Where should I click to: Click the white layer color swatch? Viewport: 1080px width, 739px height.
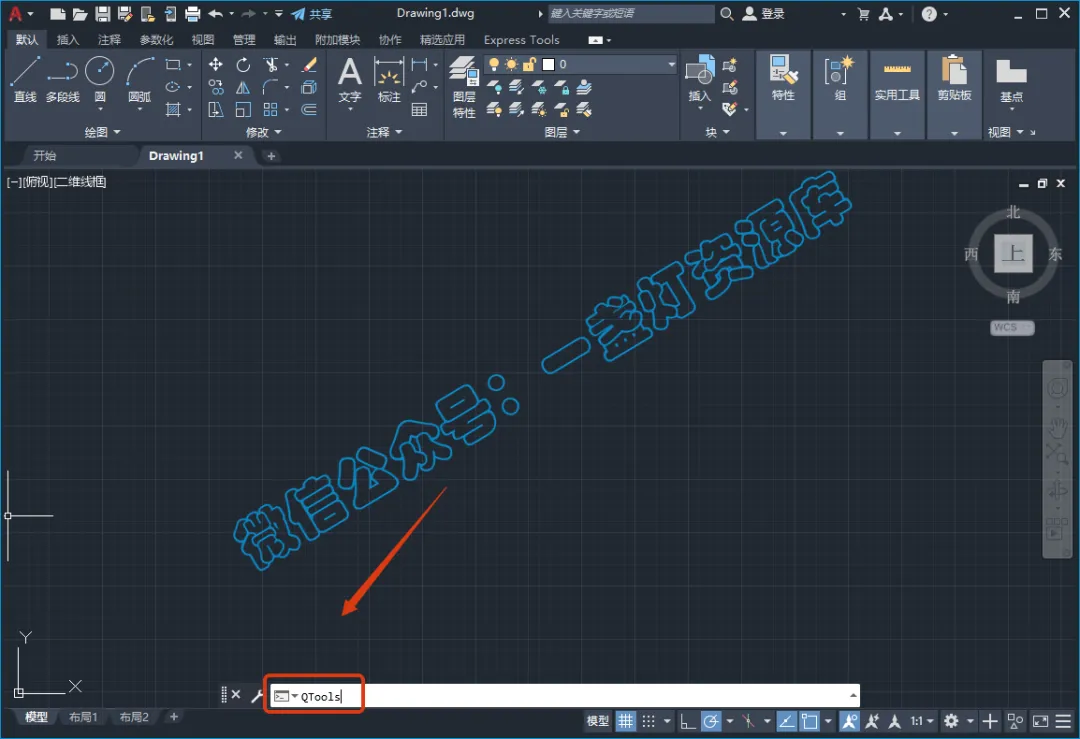(x=548, y=64)
